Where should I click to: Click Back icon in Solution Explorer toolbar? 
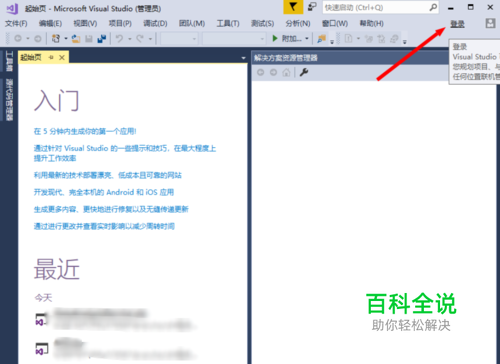point(260,72)
